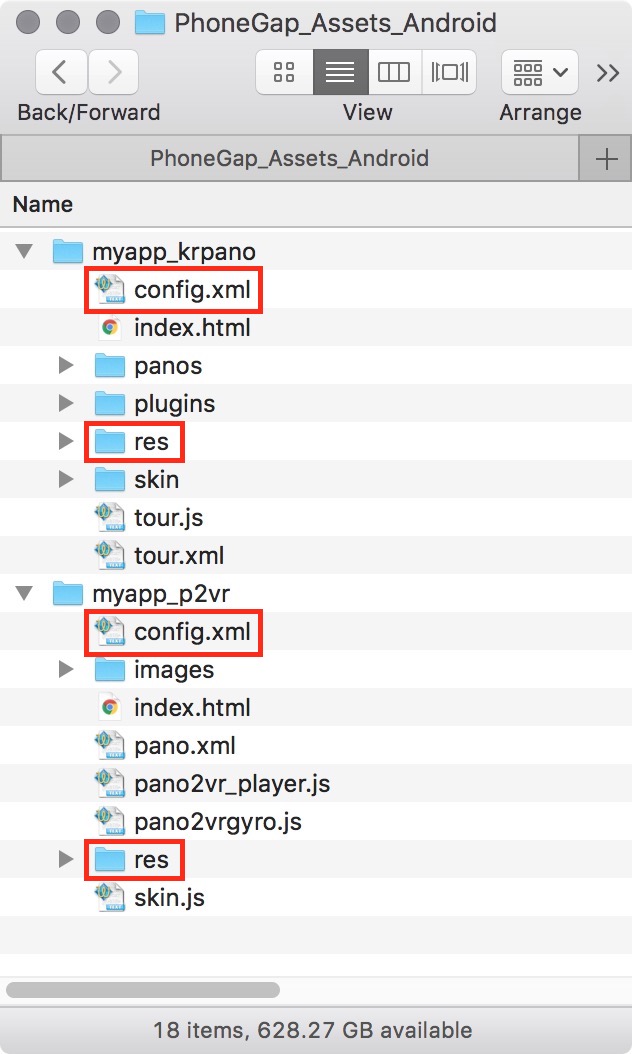Sort by the Name column header
This screenshot has height=1054, width=632.
pyautogui.click(x=43, y=204)
